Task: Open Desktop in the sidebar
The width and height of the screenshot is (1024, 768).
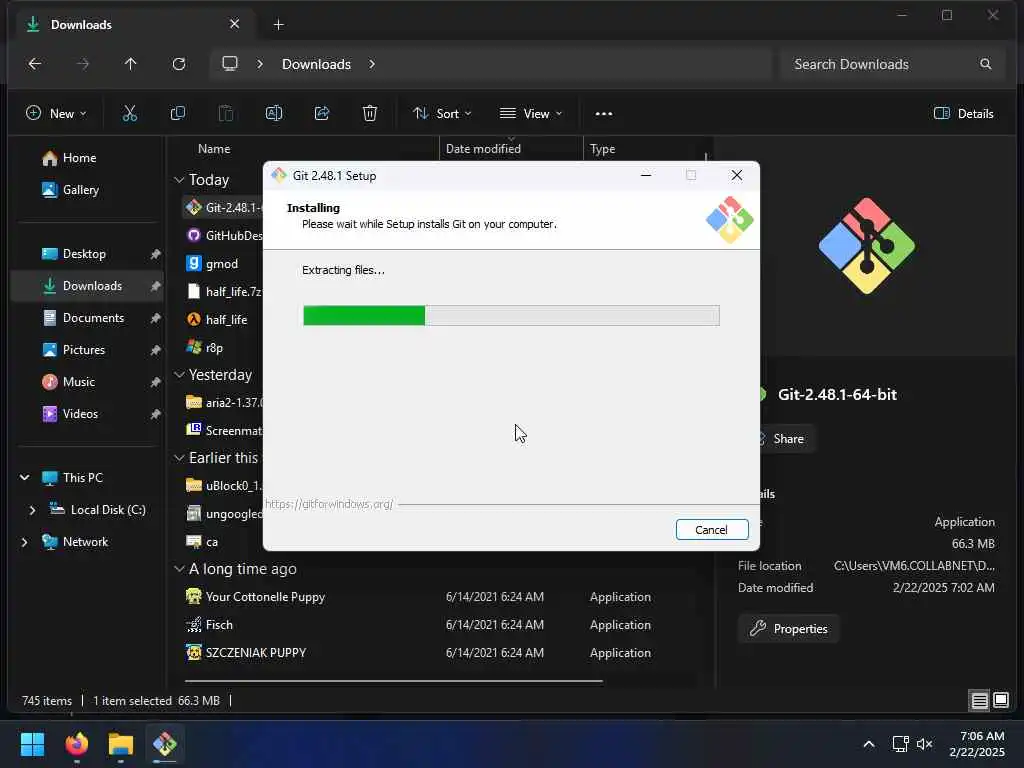Action: [86, 254]
